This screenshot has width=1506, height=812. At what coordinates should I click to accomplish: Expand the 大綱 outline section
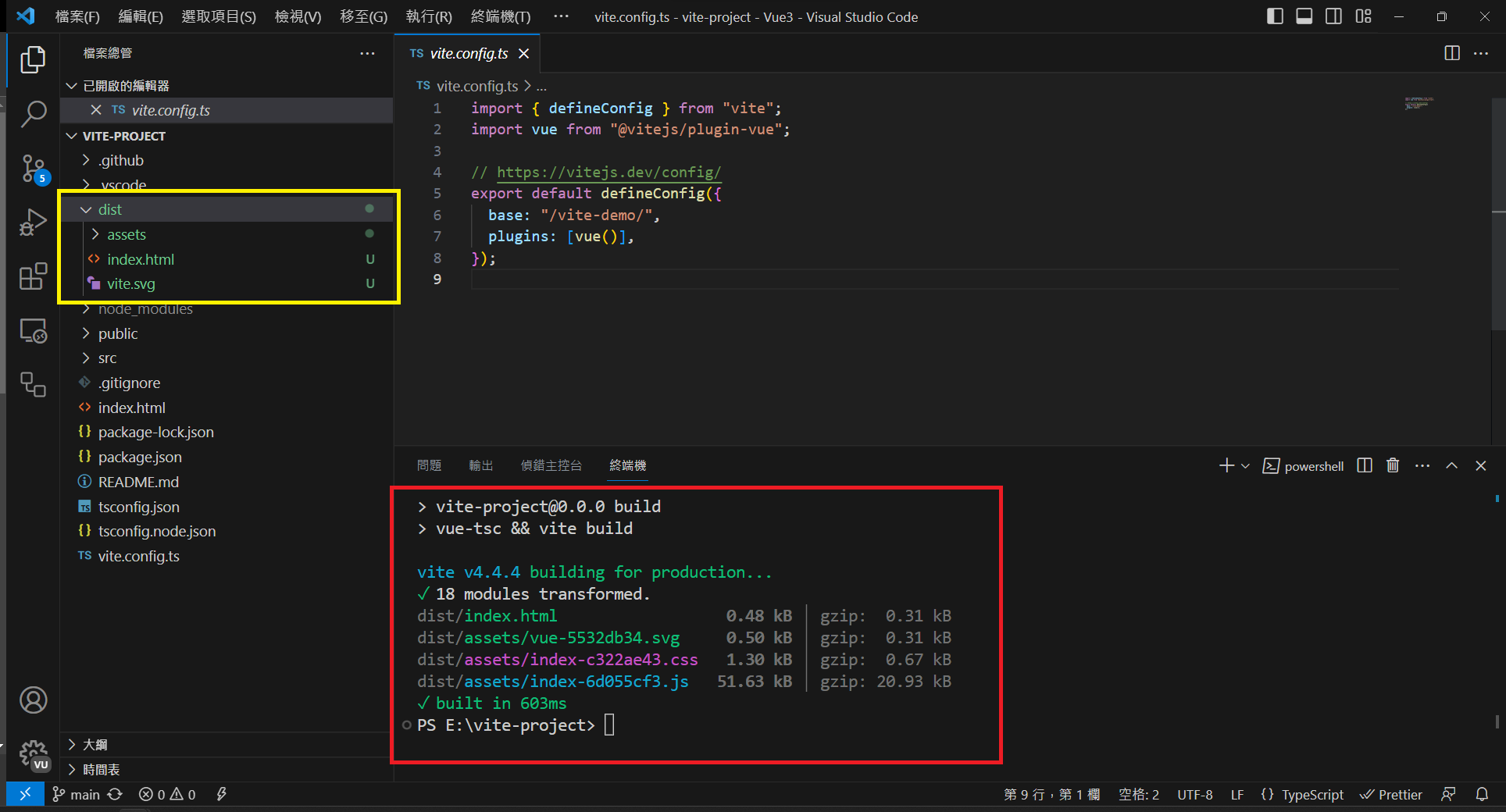pos(227,745)
